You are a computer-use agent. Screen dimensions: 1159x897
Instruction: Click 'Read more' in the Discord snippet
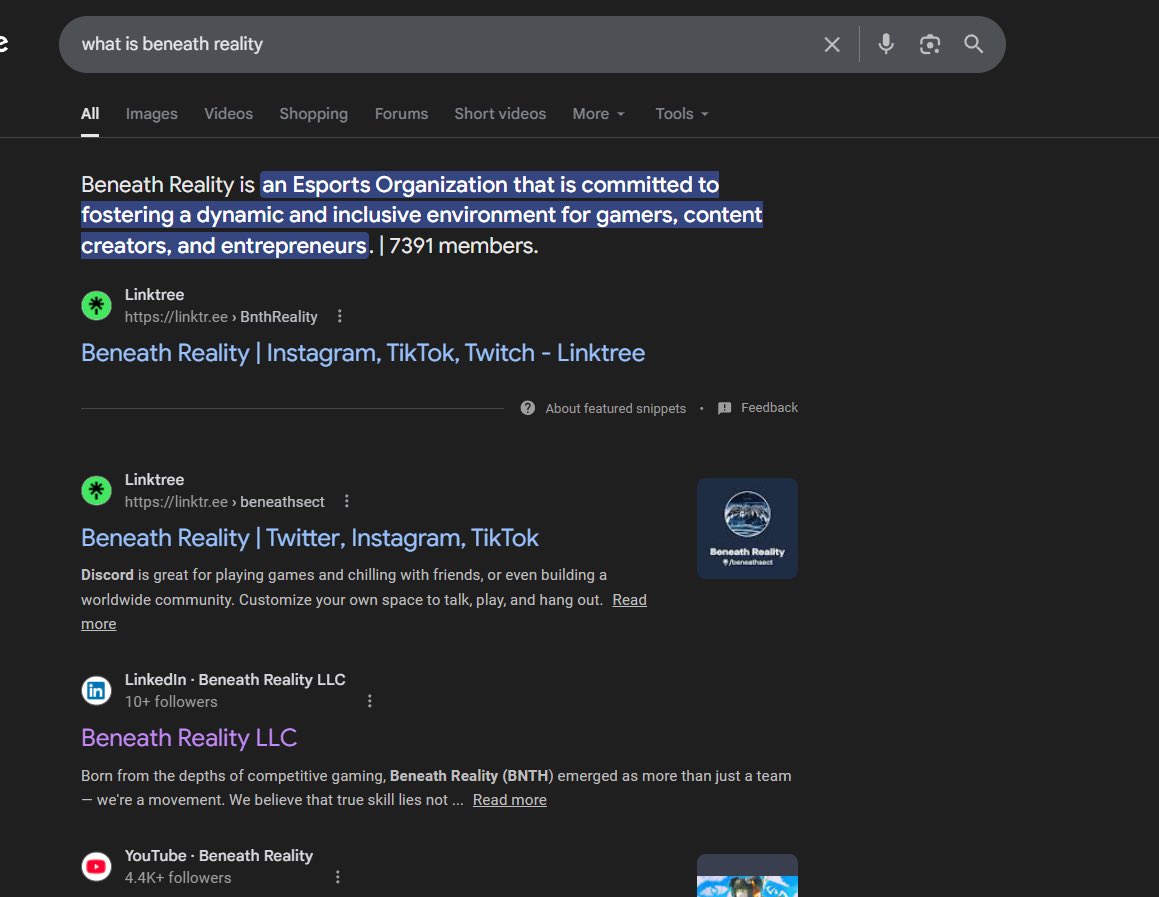(x=629, y=600)
